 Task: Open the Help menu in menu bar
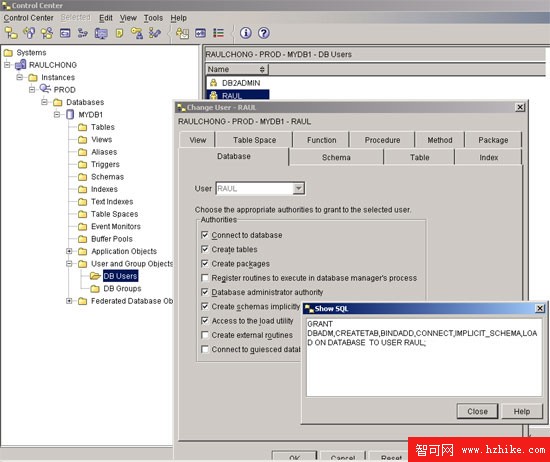tap(179, 18)
